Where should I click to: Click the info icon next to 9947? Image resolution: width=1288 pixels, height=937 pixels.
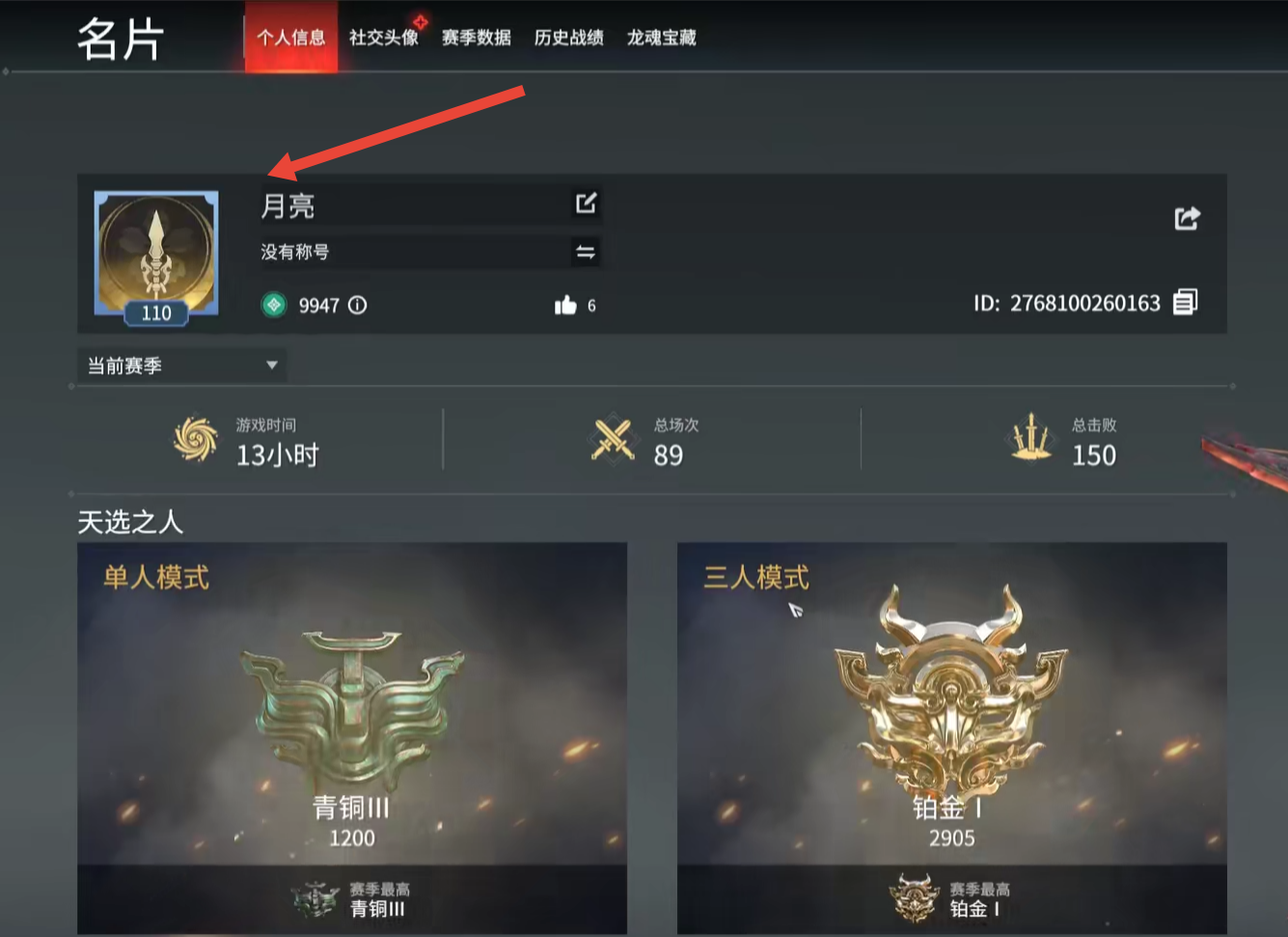pos(357,305)
